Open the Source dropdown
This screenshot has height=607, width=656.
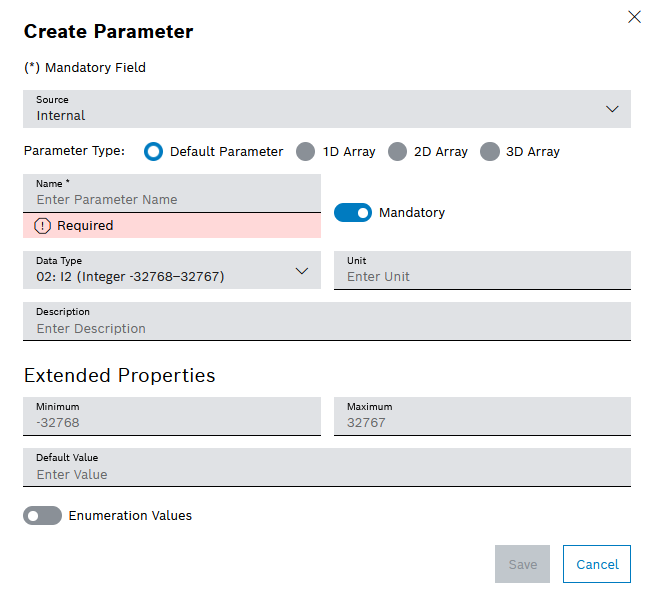[327, 109]
